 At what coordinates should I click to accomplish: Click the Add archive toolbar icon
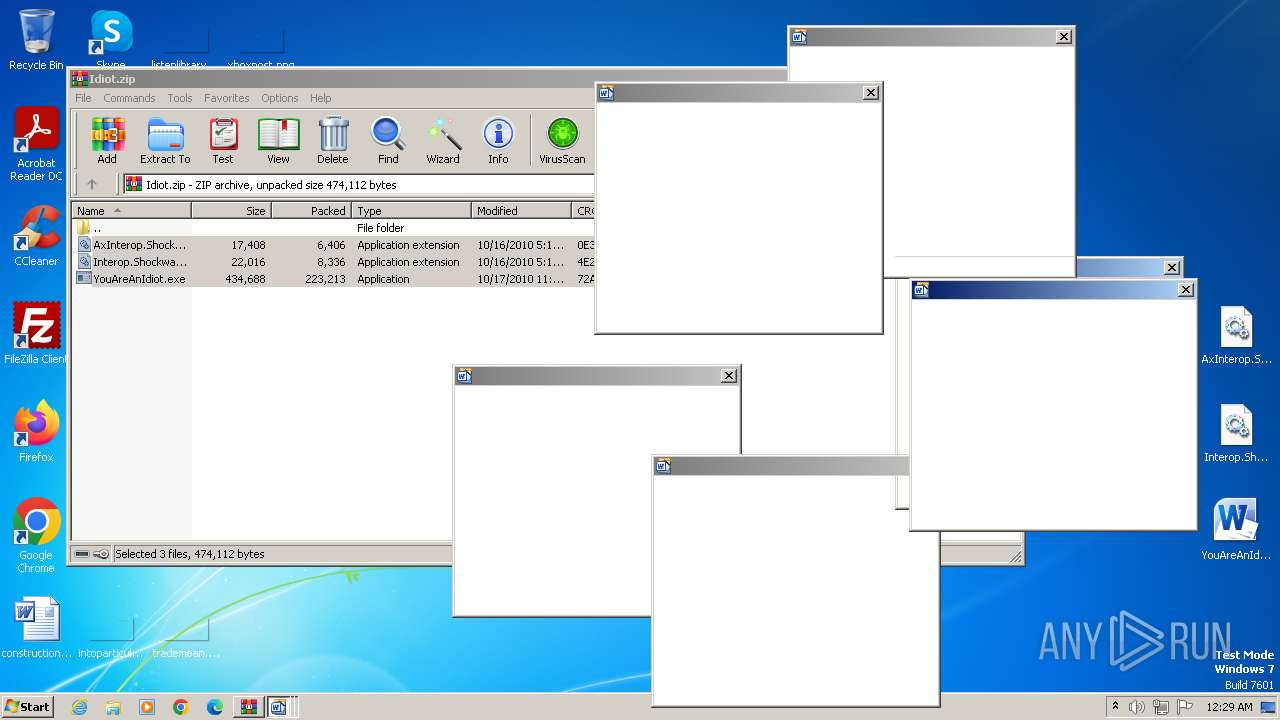[107, 140]
